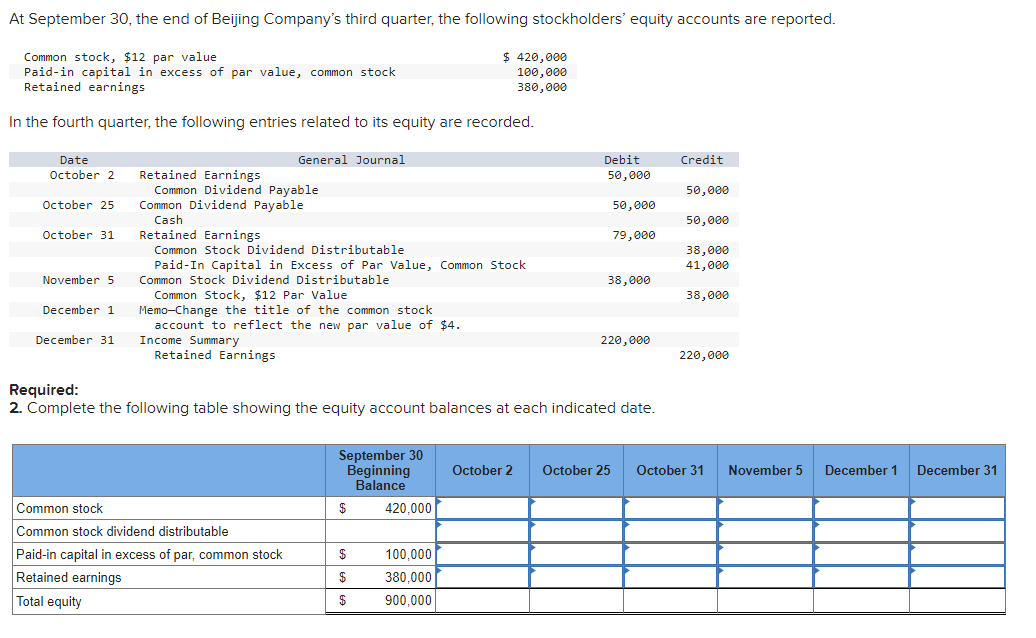Activate Paid-in capital cell under October 31
This screenshot has height=638, width=1036.
(670, 554)
